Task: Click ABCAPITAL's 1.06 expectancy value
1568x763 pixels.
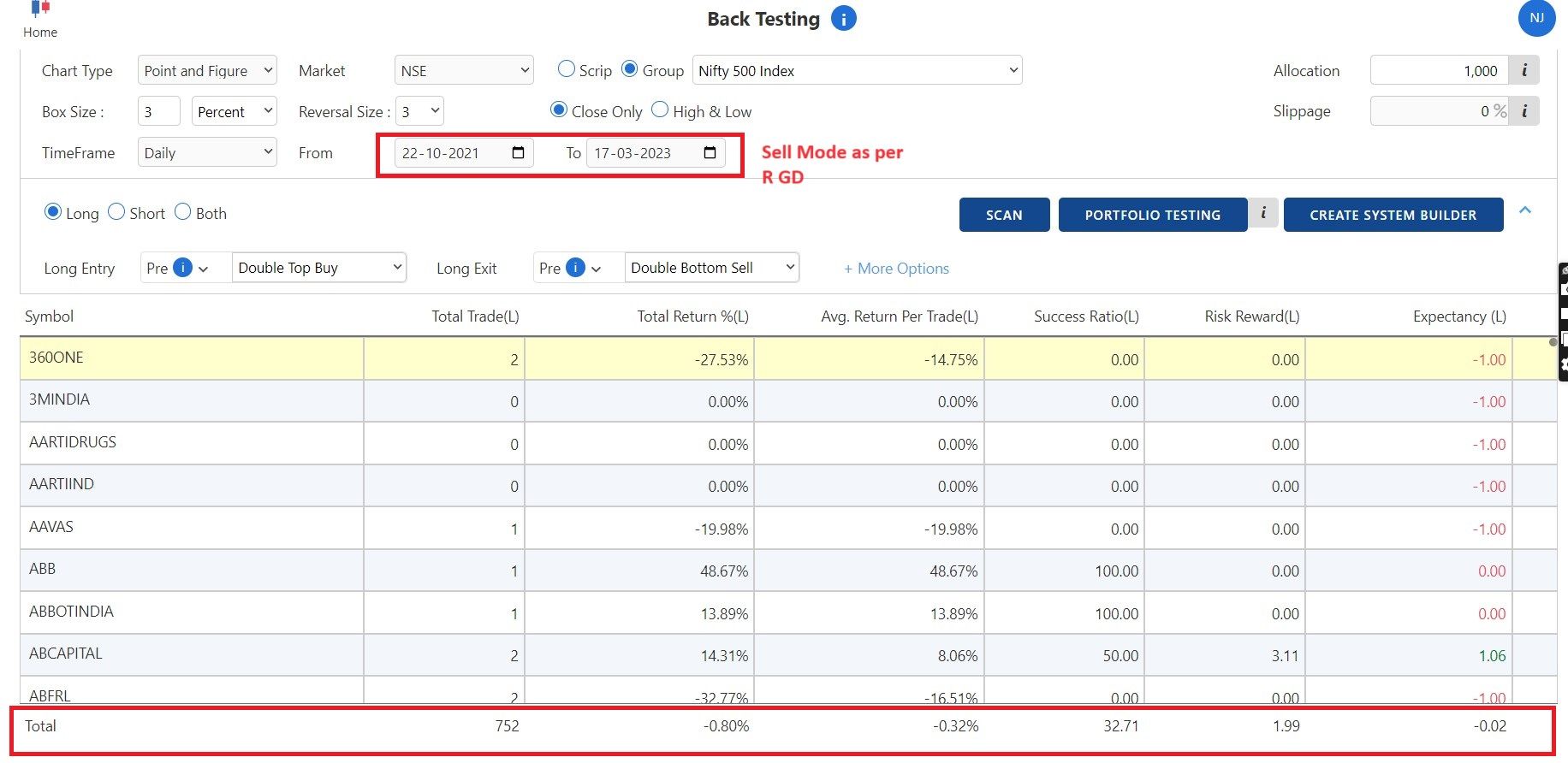Action: tap(1492, 656)
